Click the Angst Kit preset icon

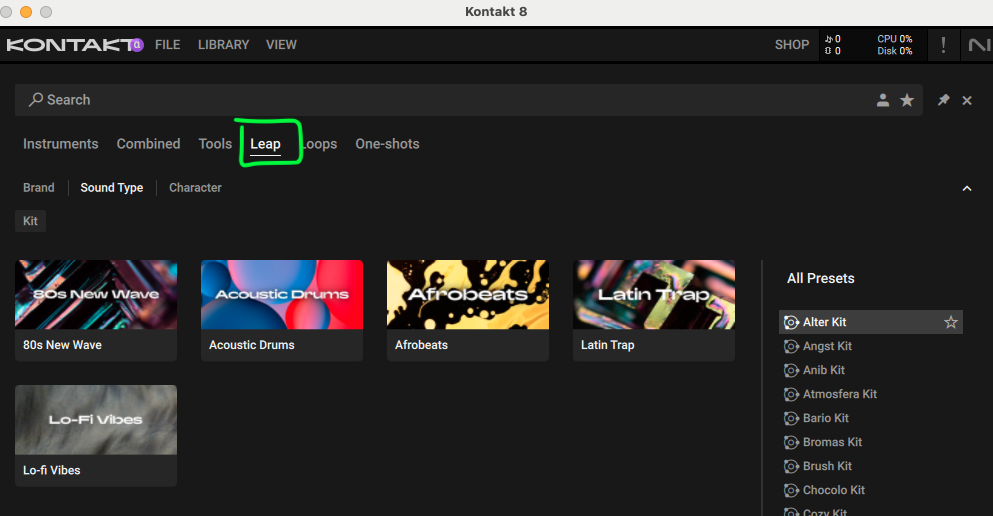[791, 346]
